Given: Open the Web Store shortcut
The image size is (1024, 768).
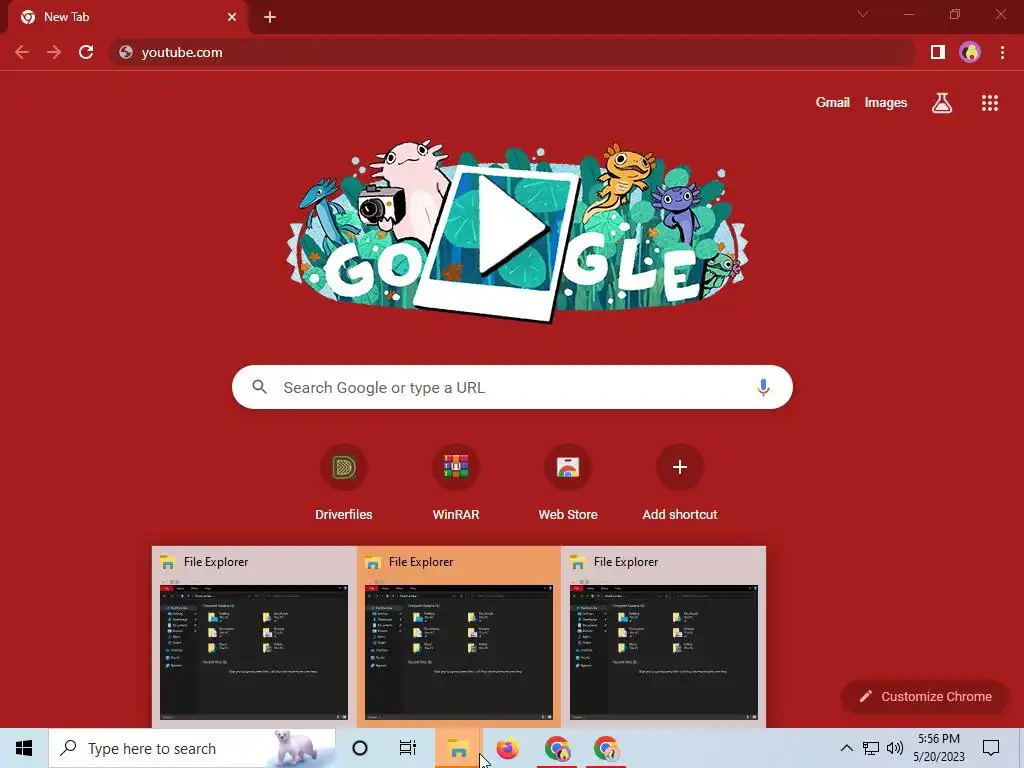Looking at the screenshot, I should 568,483.
